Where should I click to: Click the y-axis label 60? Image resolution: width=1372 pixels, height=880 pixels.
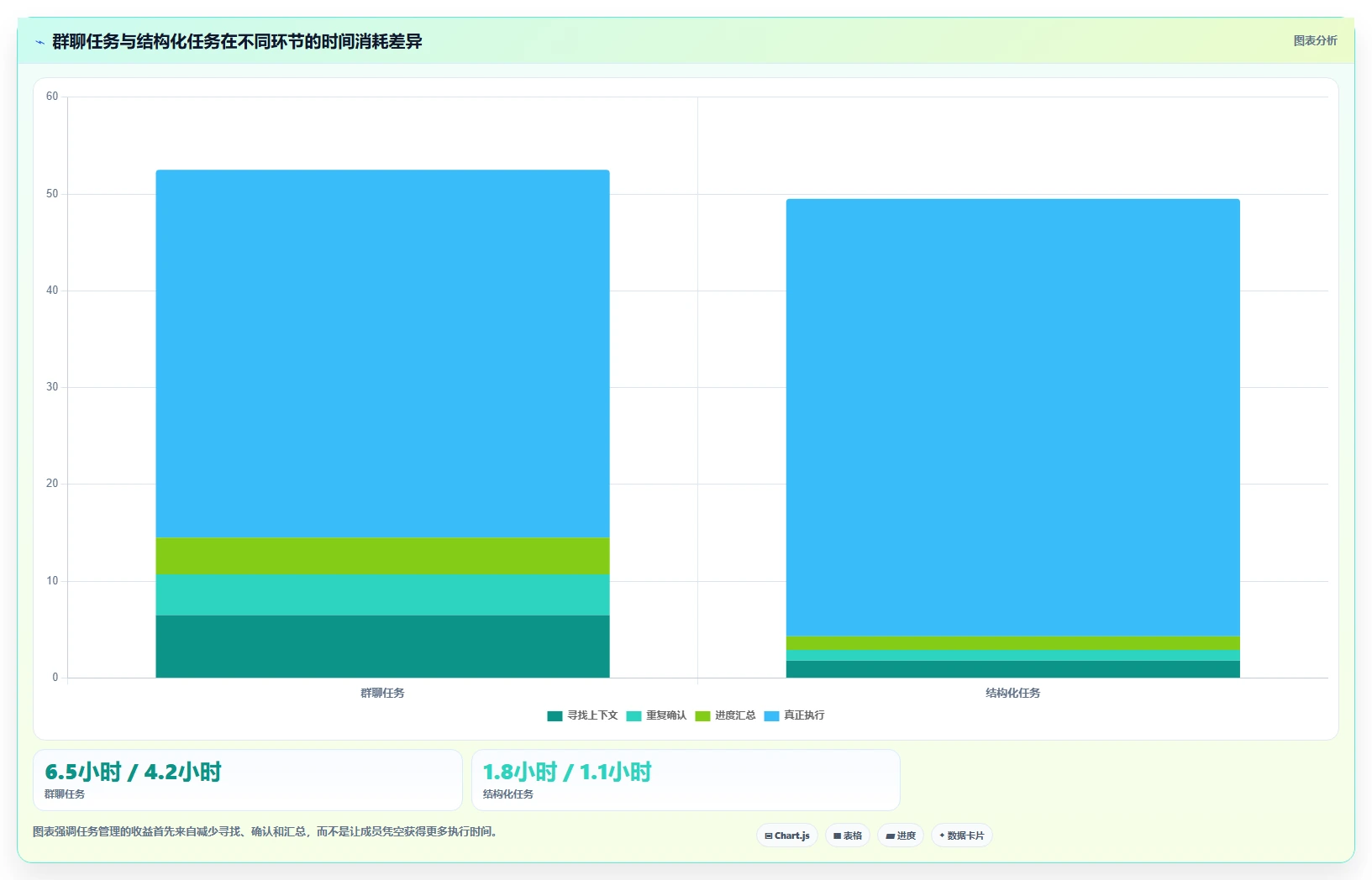52,97
